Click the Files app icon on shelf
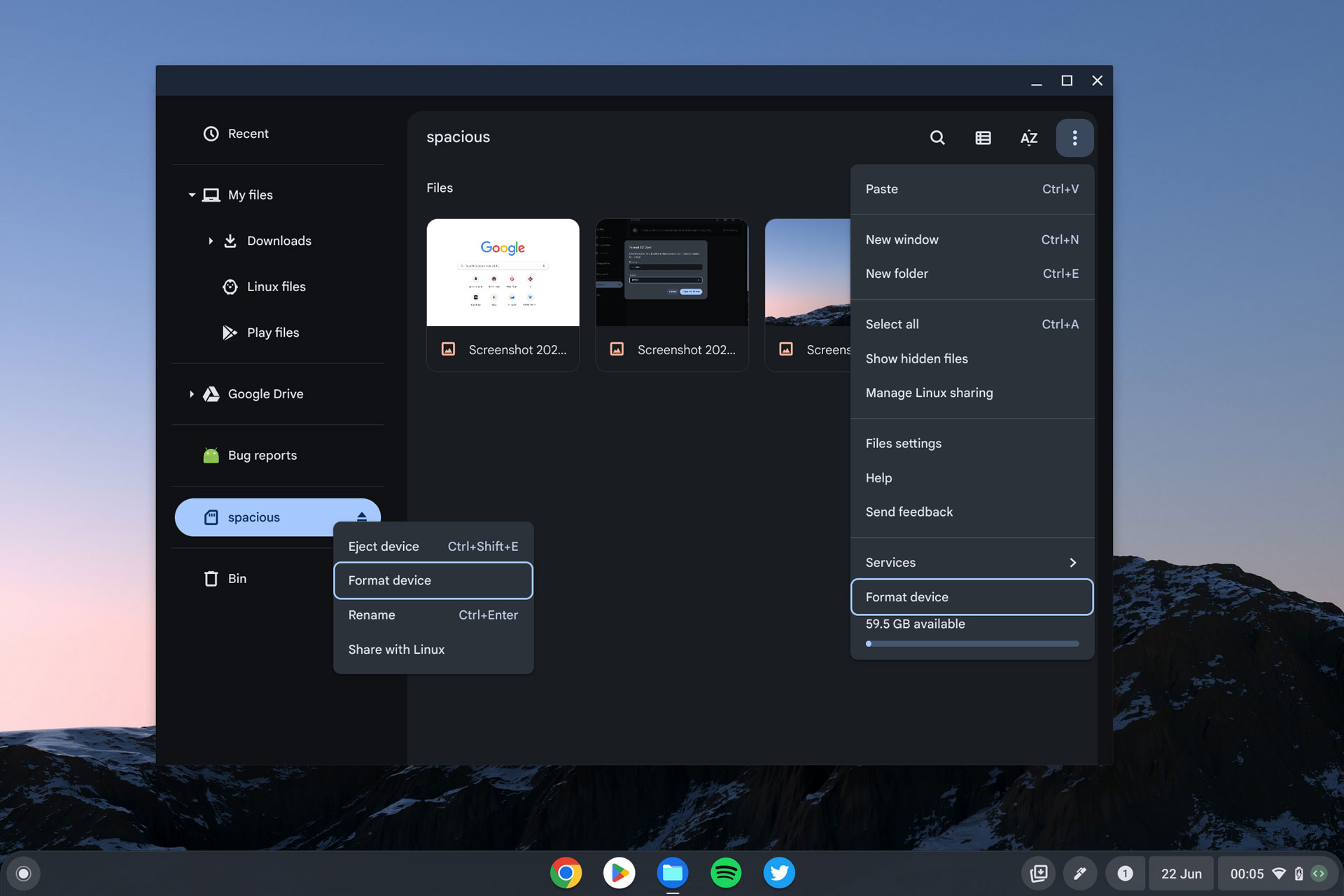Screen dimensions: 1344x896 pyautogui.click(x=672, y=873)
